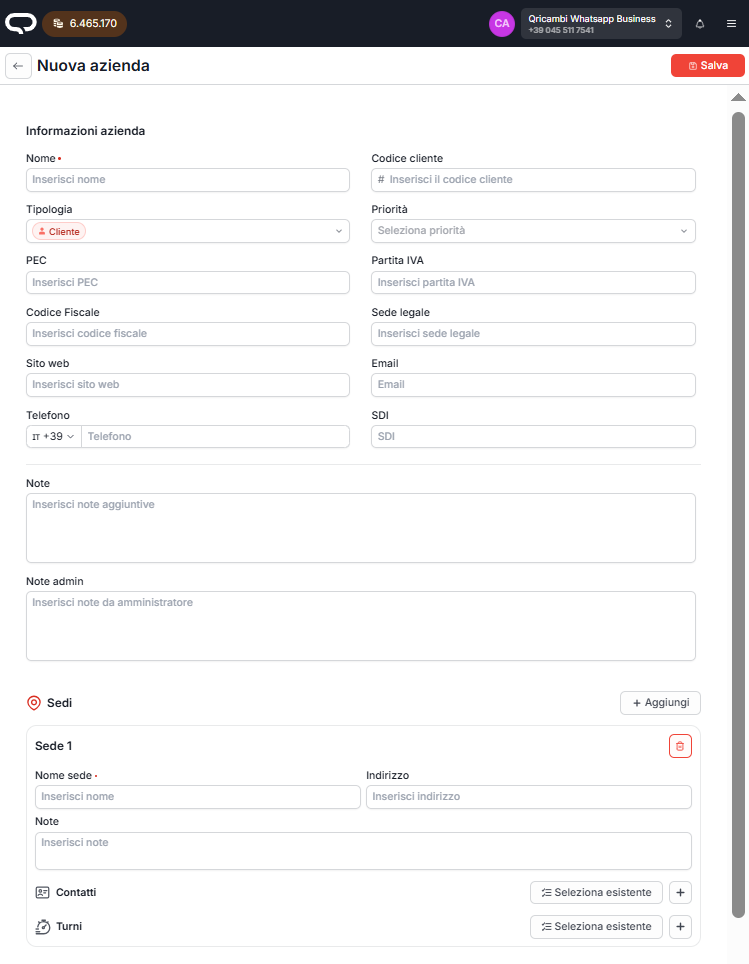Save the new company with Salva
The image size is (749, 964).
(x=708, y=65)
